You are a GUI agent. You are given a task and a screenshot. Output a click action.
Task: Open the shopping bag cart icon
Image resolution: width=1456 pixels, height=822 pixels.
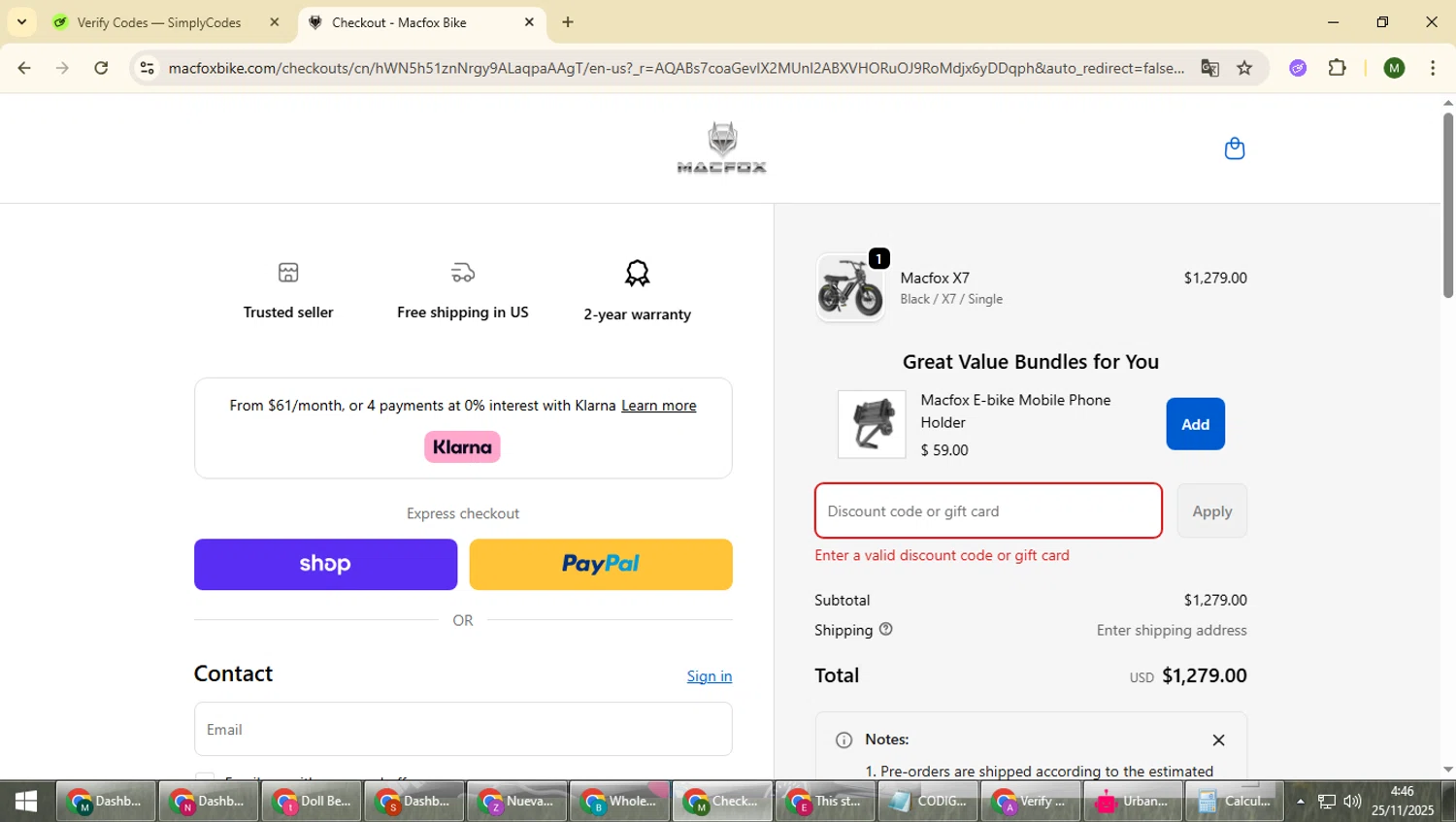pos(1234,148)
